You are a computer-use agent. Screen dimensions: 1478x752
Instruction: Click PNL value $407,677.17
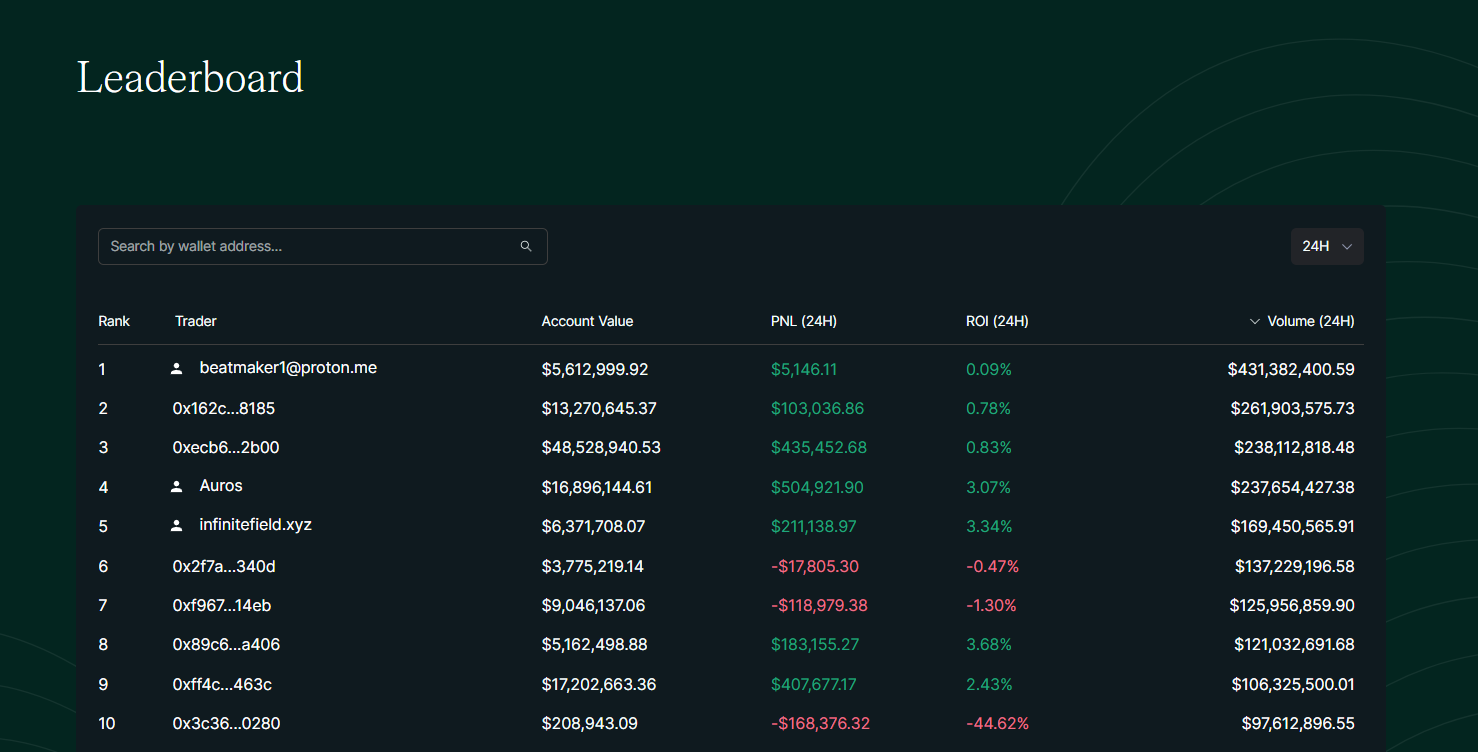coord(814,684)
